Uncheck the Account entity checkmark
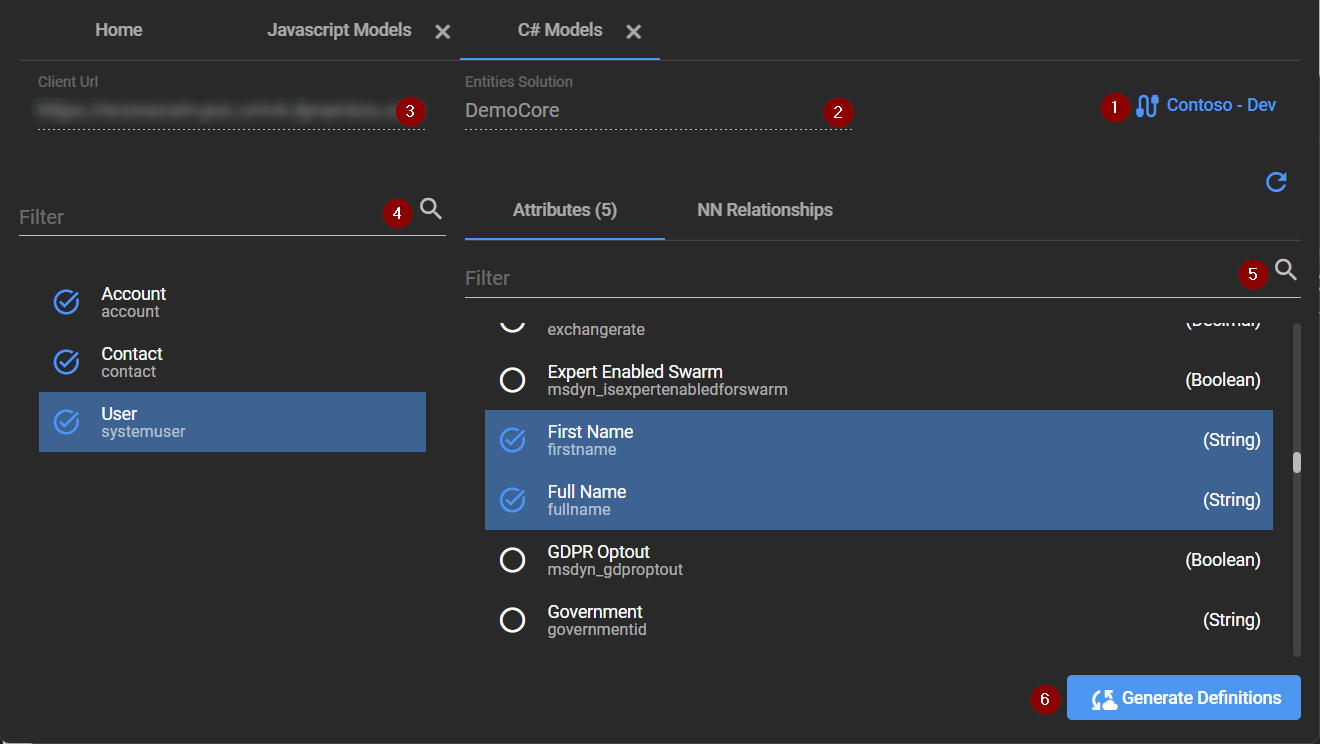Image resolution: width=1320 pixels, height=744 pixels. pos(67,302)
